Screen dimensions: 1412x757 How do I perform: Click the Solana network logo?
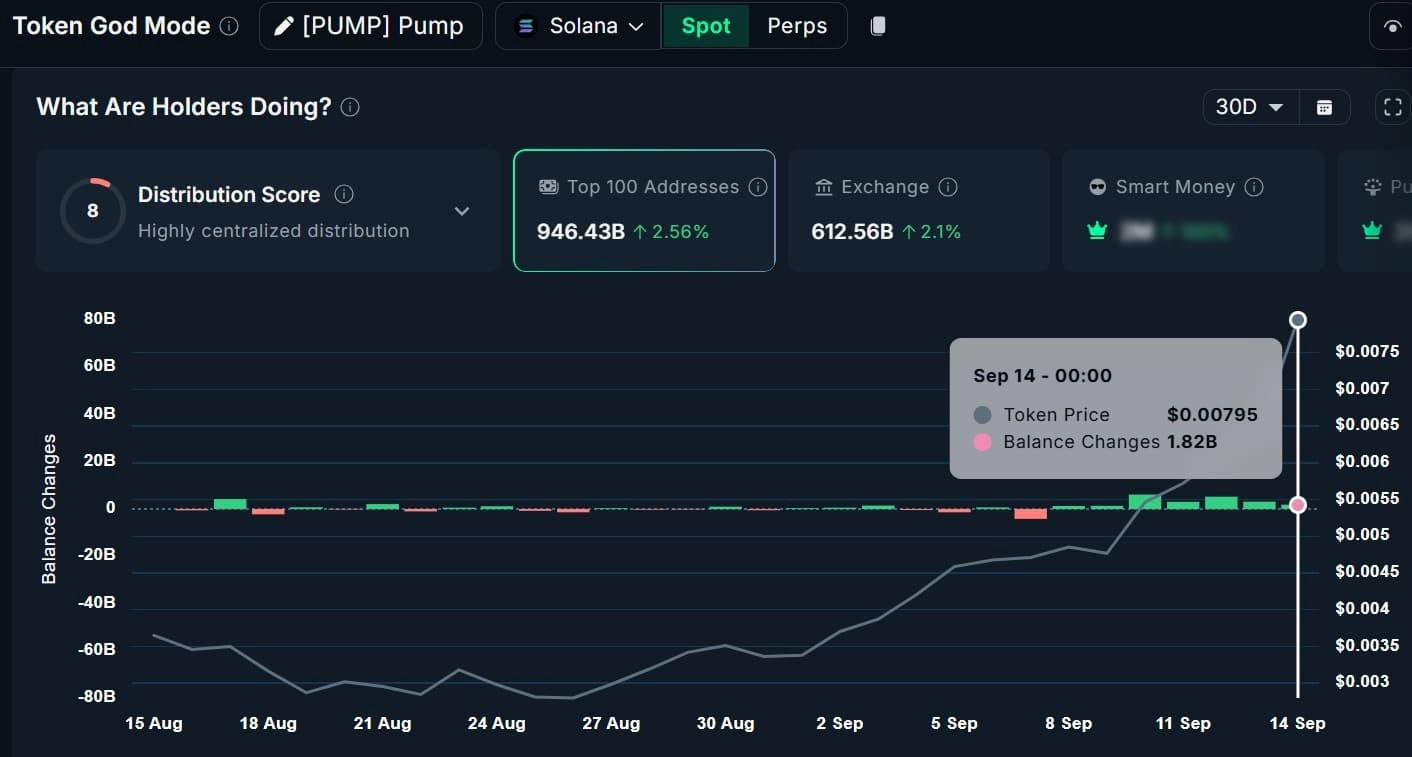[525, 25]
